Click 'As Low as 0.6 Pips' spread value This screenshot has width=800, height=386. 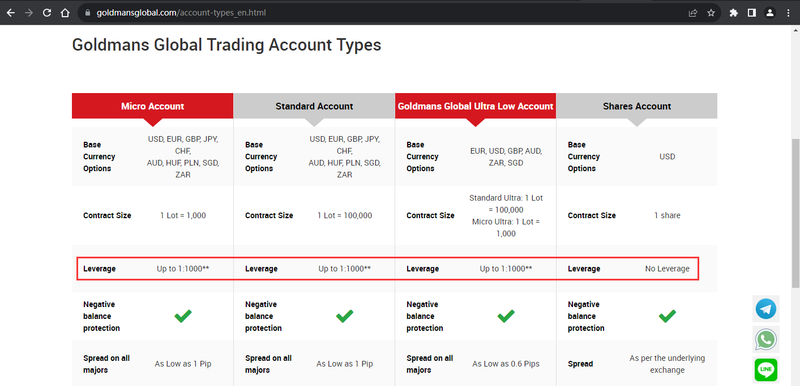(506, 364)
